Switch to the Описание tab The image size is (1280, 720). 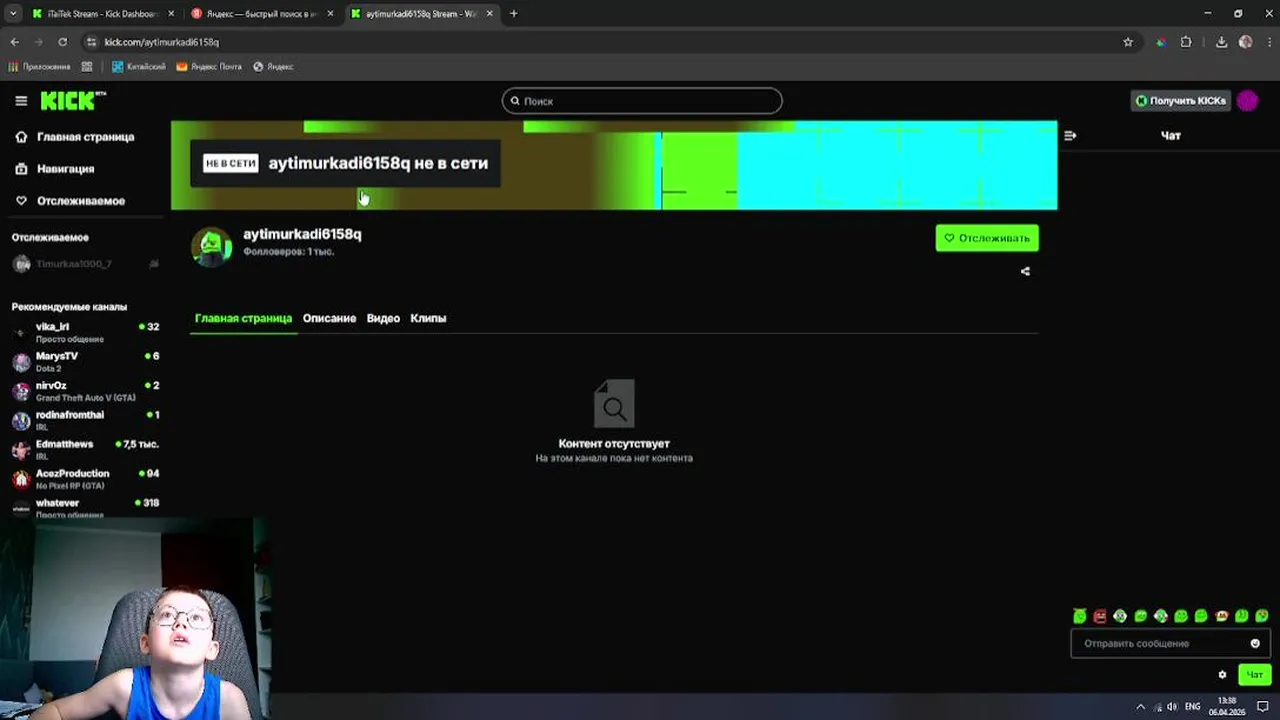[x=329, y=318]
